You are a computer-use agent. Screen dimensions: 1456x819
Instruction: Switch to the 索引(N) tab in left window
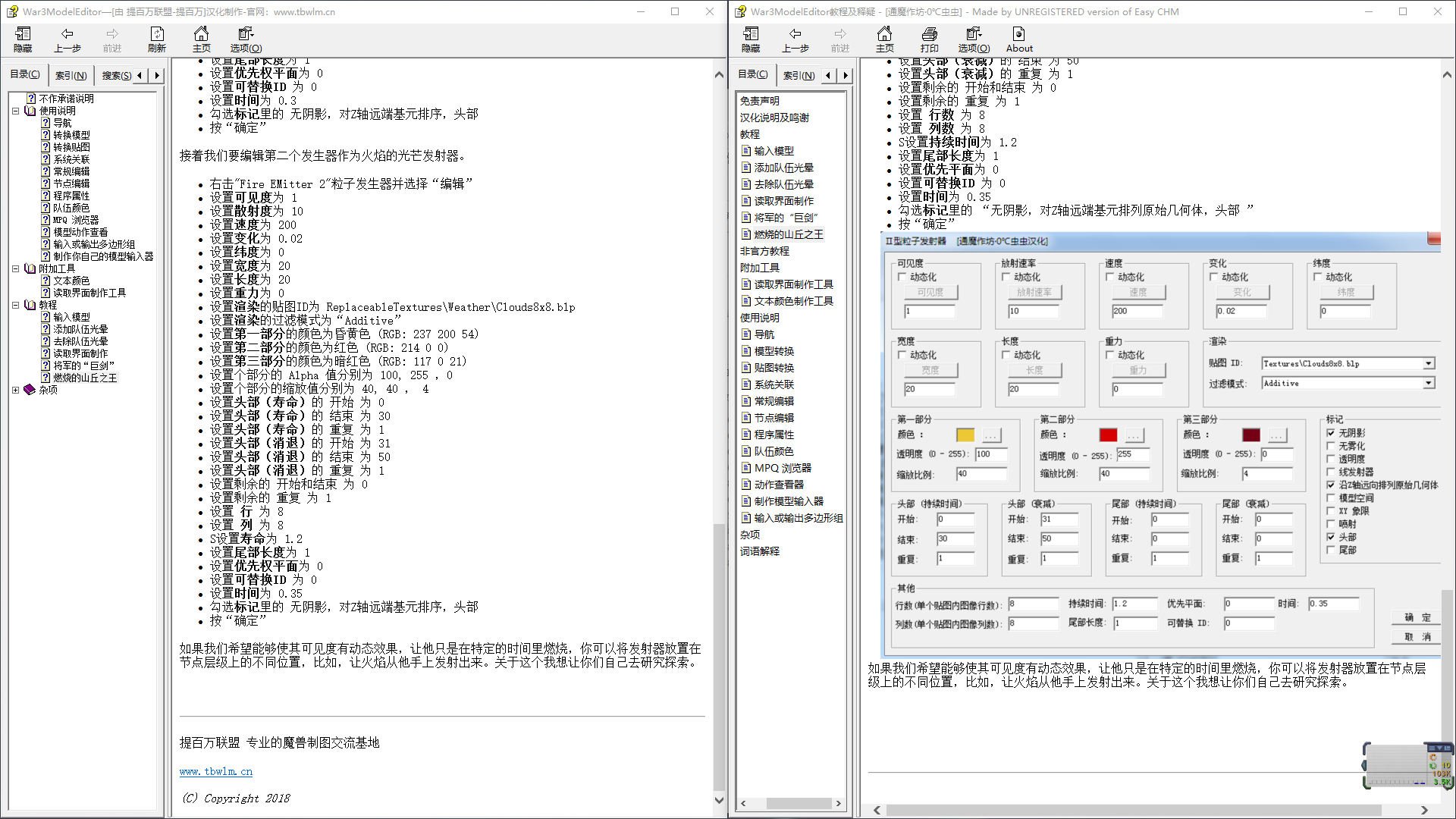[x=71, y=75]
